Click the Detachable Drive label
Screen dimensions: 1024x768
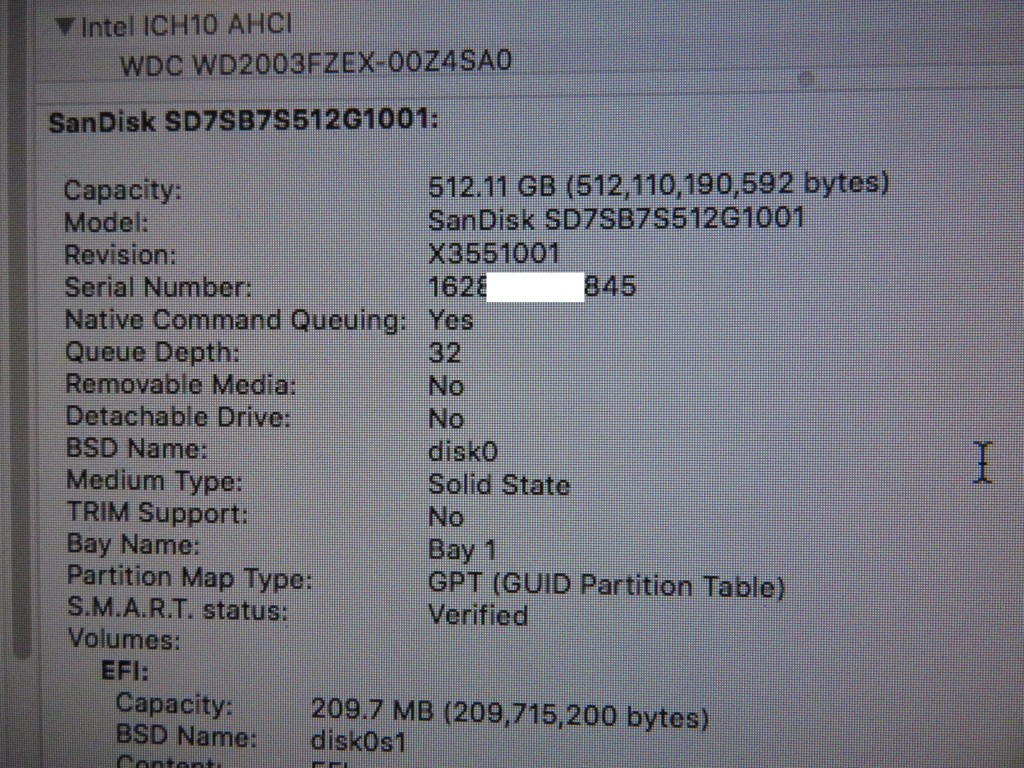click(x=178, y=417)
